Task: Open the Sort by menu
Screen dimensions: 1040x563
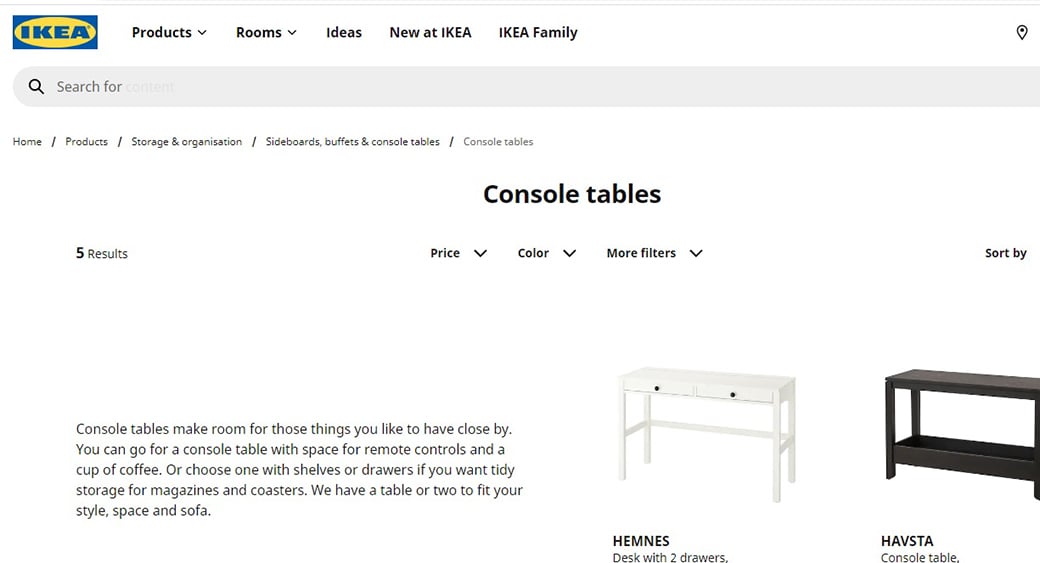Action: [1005, 253]
